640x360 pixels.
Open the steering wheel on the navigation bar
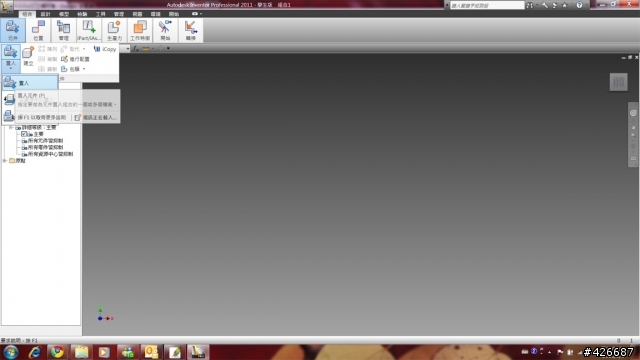[x=633, y=113]
